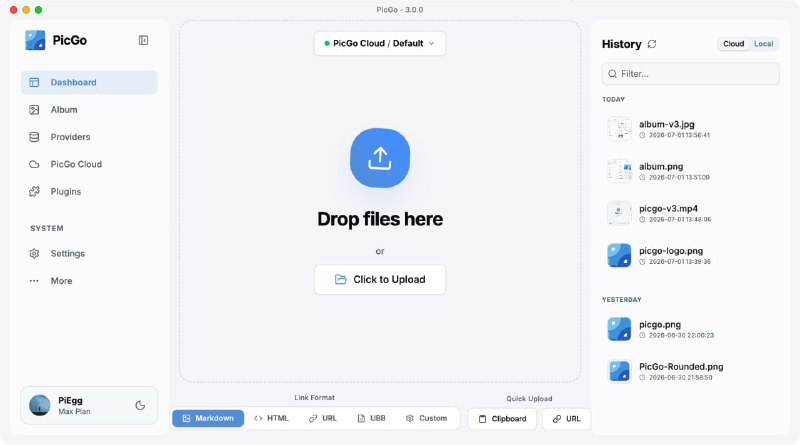Select UBB link format
800x445 pixels.
tap(371, 418)
